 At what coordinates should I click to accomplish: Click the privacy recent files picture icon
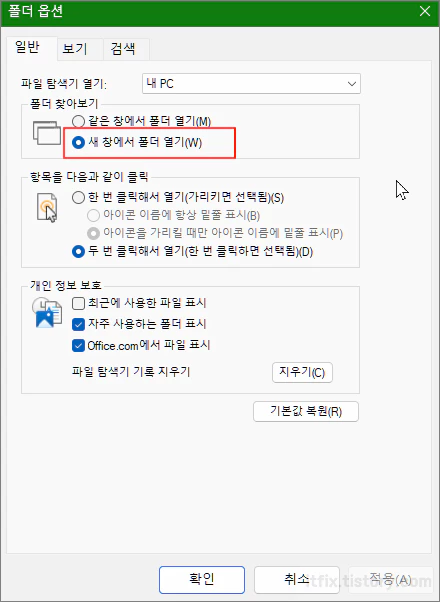[x=47, y=313]
